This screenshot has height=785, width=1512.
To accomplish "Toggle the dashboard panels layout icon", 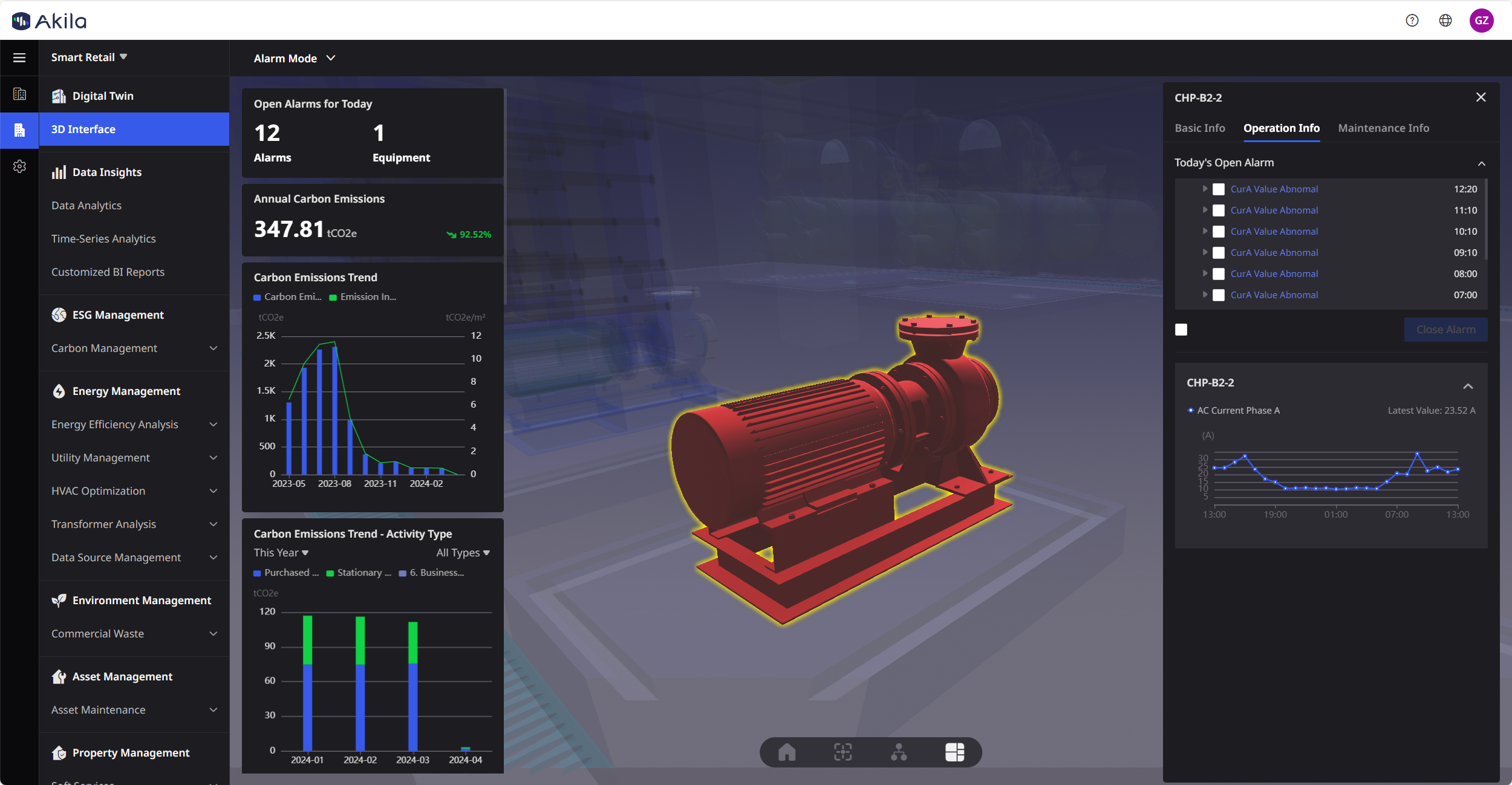I will pos(954,752).
